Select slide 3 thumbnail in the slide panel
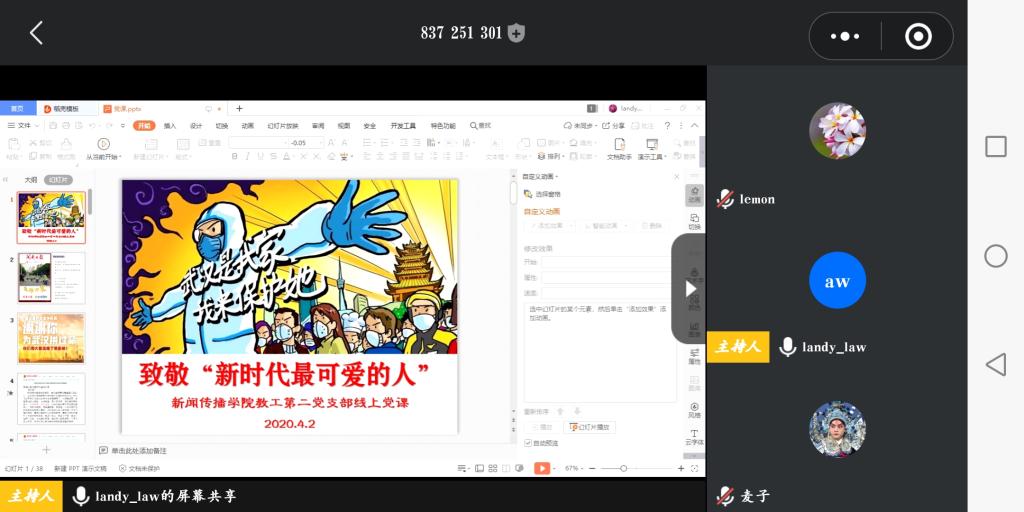Image resolution: width=1024 pixels, height=512 pixels. coord(51,338)
